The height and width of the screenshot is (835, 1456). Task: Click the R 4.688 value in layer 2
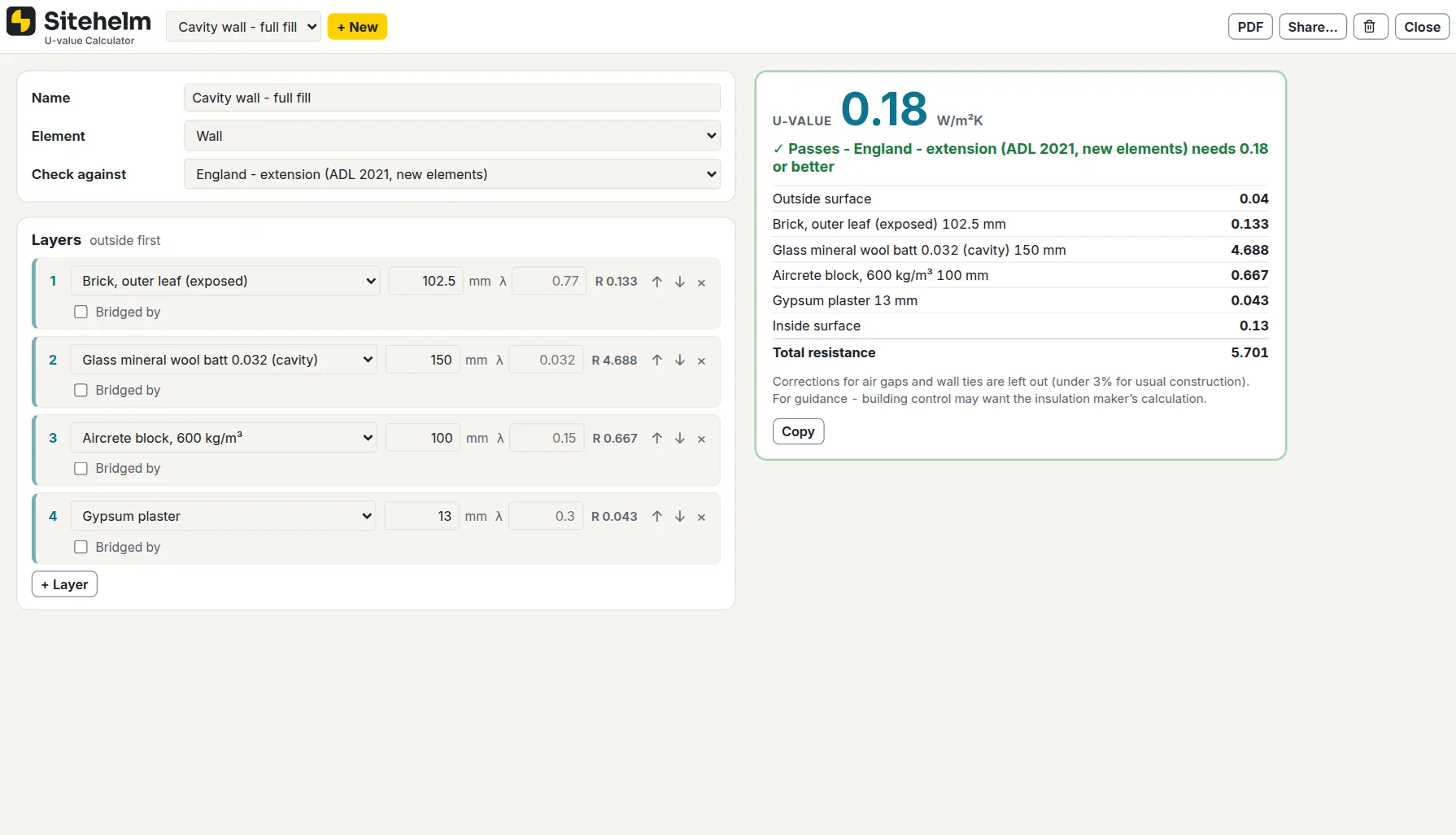click(x=614, y=360)
